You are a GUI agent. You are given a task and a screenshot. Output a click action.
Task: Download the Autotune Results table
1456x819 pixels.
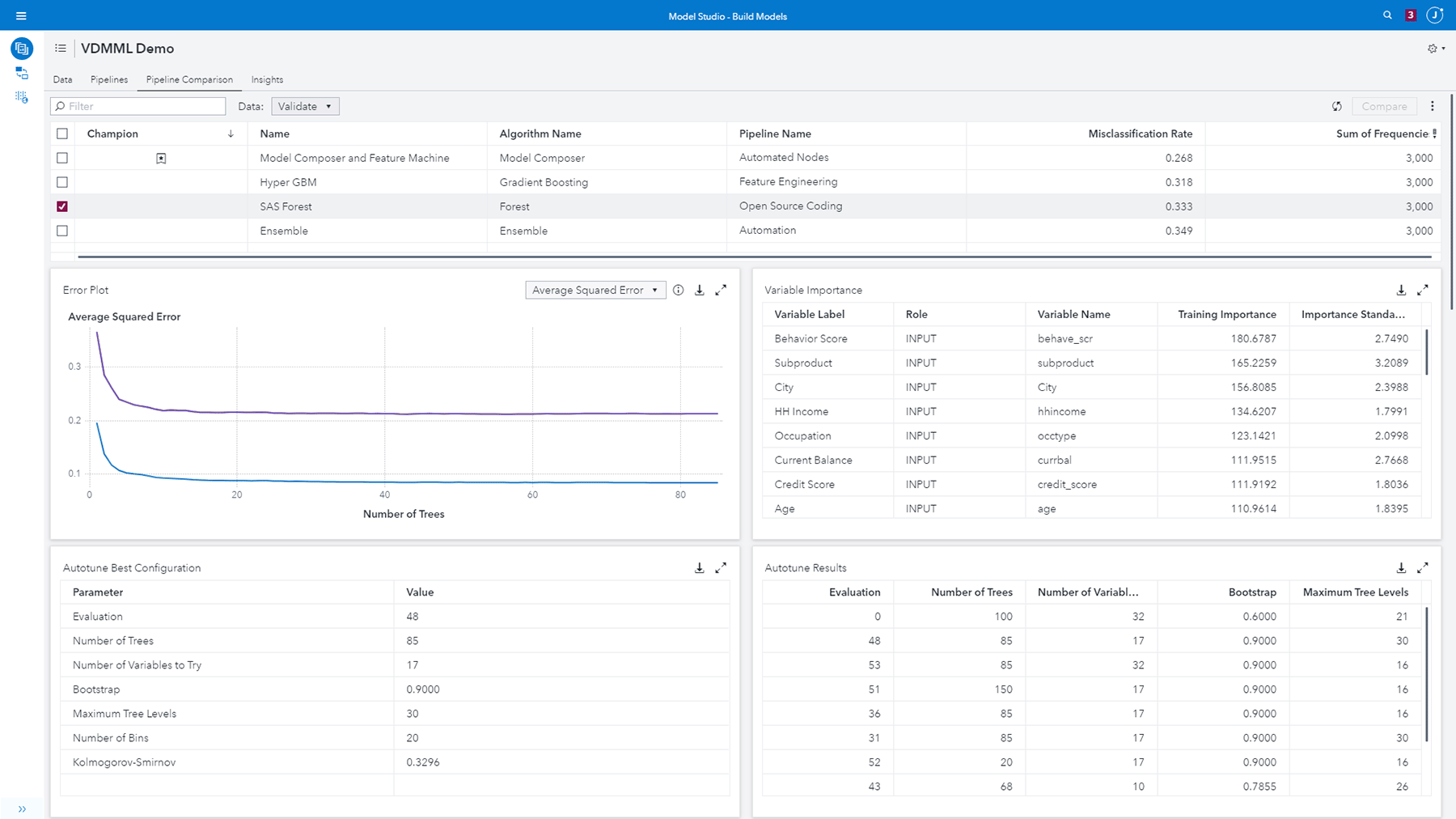(x=1402, y=568)
